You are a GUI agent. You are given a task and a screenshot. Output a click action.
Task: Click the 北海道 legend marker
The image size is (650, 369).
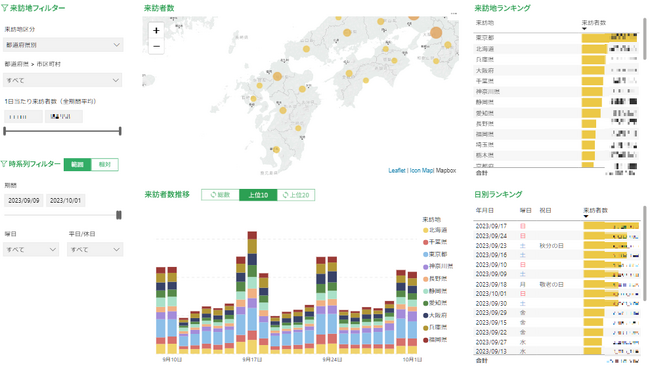point(425,230)
